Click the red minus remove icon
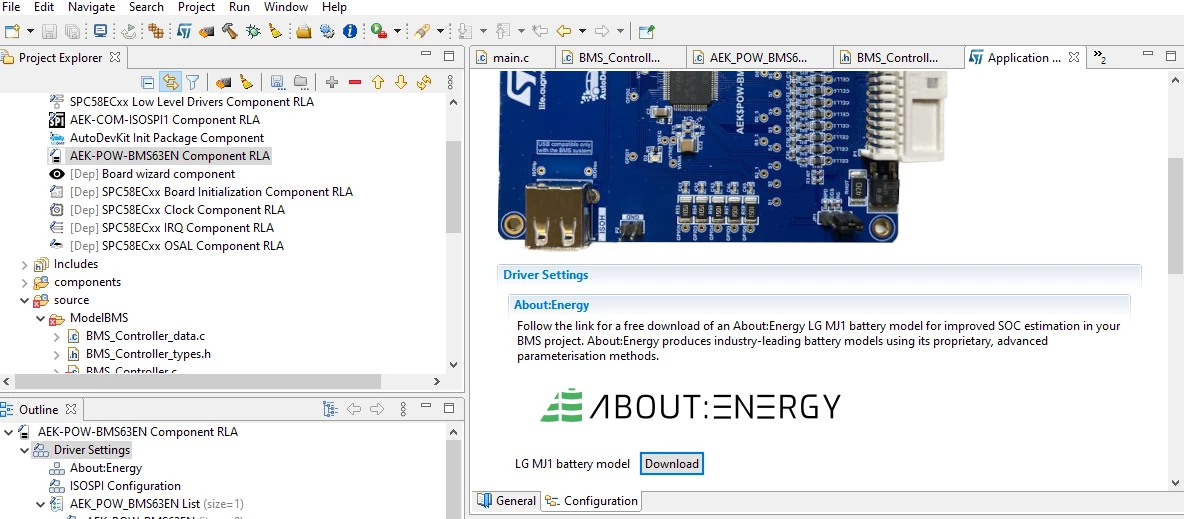Screen dimensions: 1184x519 click(355, 82)
